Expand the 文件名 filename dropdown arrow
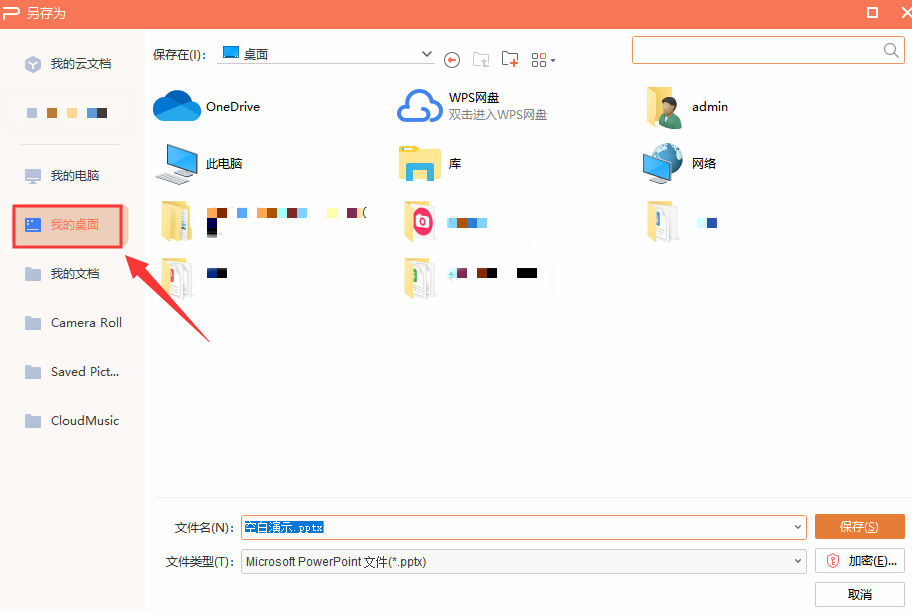This screenshot has height=612, width=912. 797,527
